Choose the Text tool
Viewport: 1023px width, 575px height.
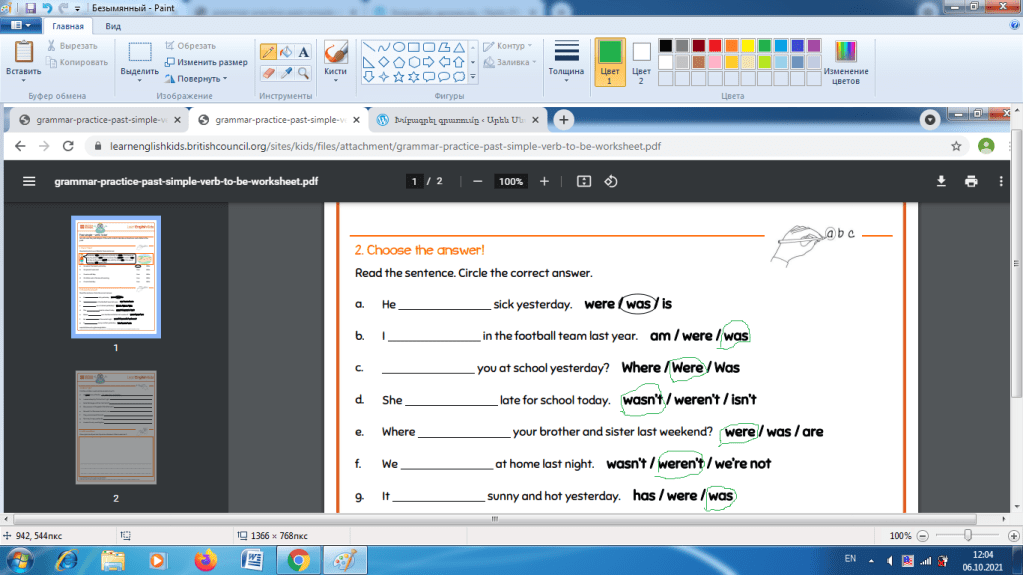303,52
